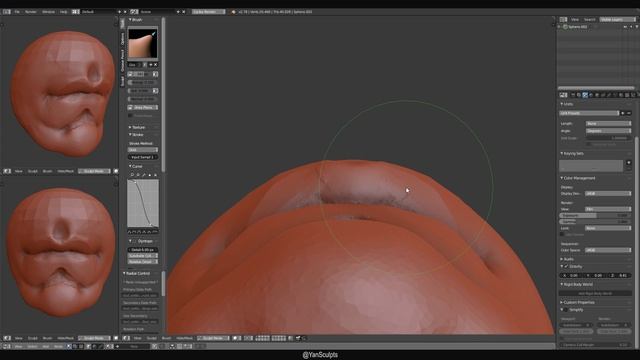Toggle radius pressure sensitivity button

point(156,74)
